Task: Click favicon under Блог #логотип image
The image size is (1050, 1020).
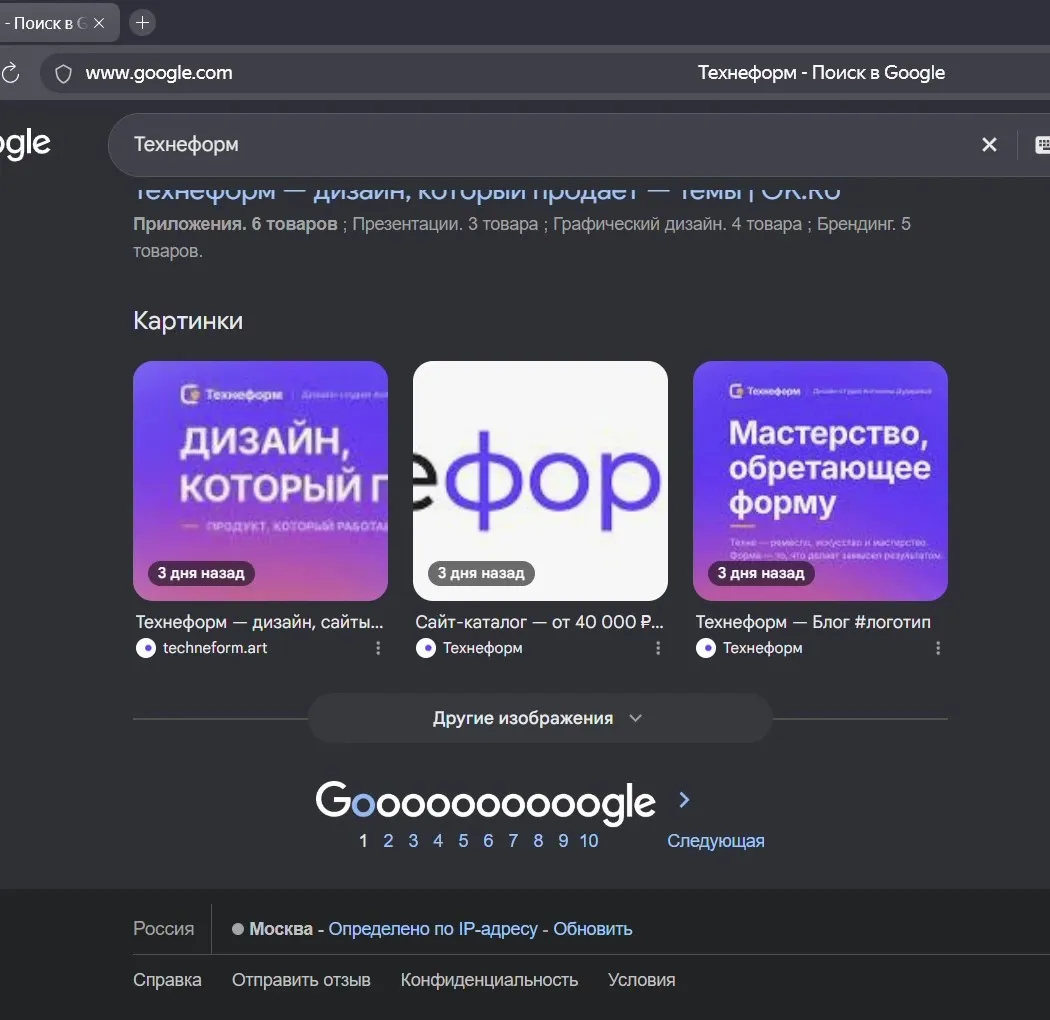Action: (x=706, y=648)
